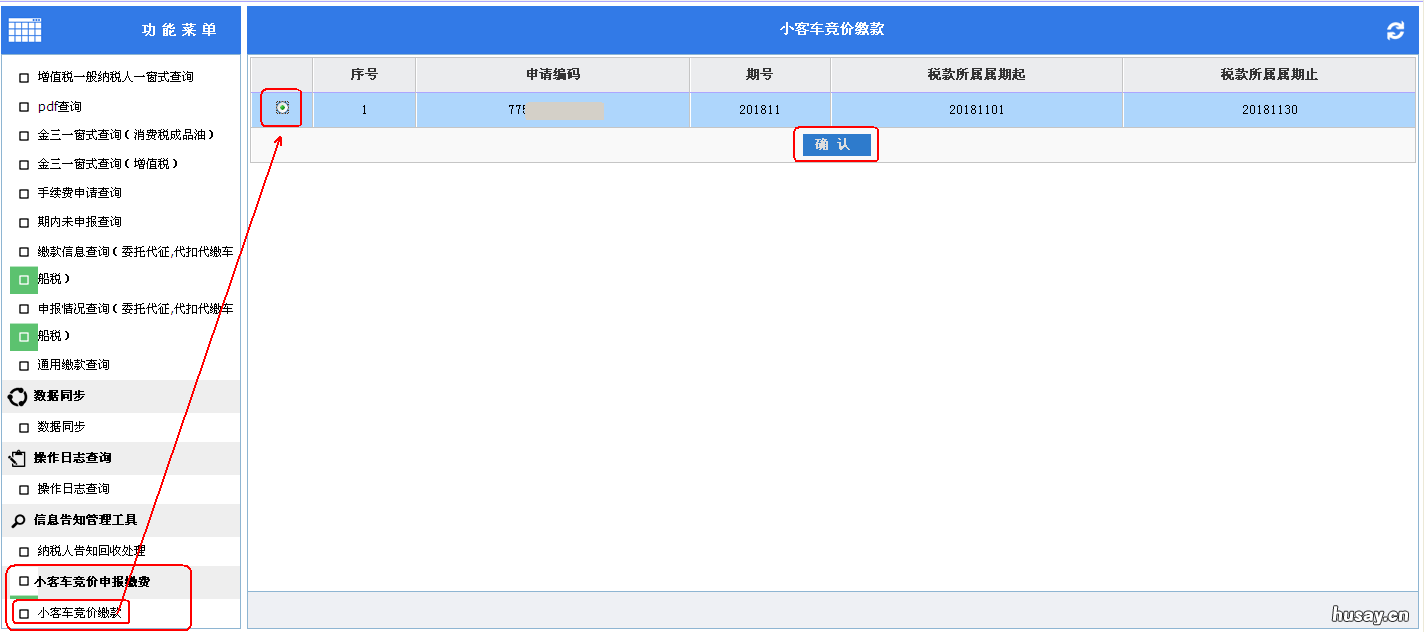Screen dimensions: 1424x632
Task: Select the highlighted table row for period 201811
Action: (760, 108)
